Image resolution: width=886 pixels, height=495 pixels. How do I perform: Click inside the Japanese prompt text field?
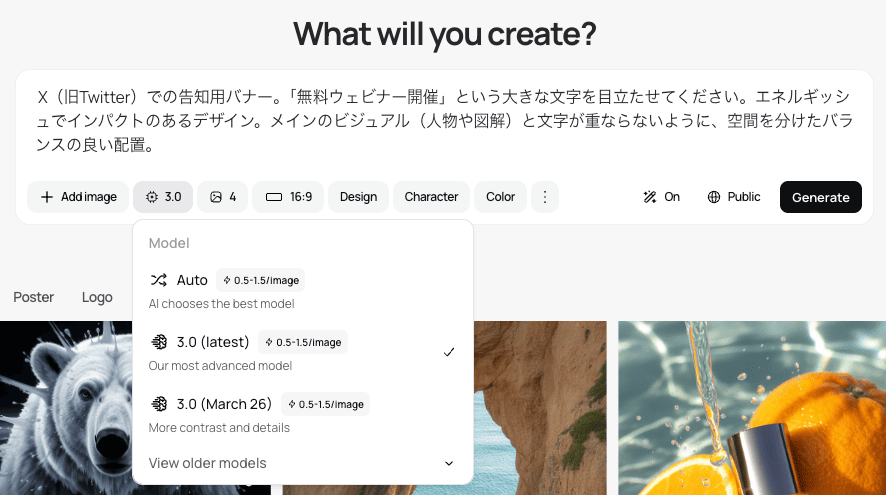(444, 121)
